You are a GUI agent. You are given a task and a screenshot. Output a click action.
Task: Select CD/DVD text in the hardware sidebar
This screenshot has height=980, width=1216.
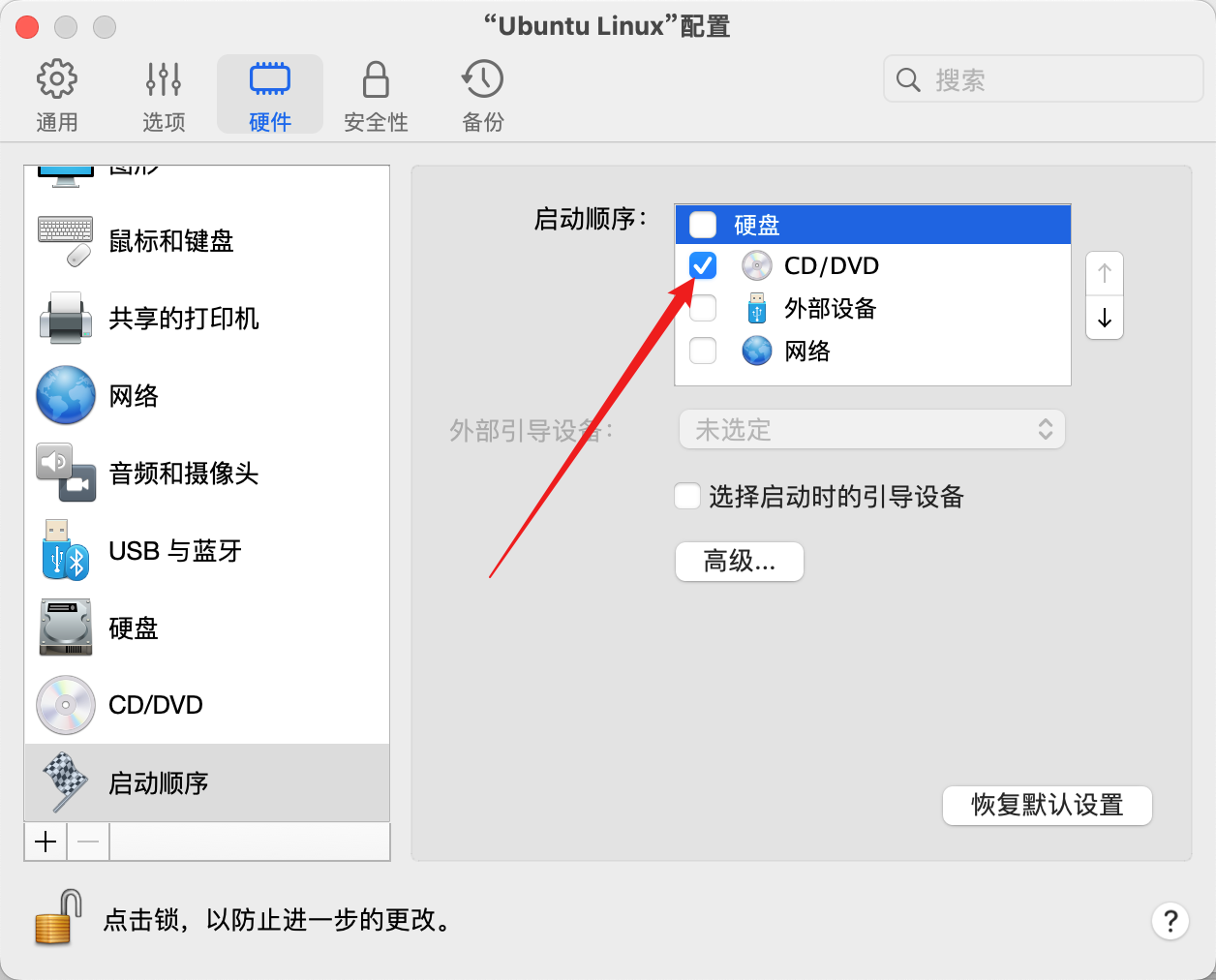[156, 705]
